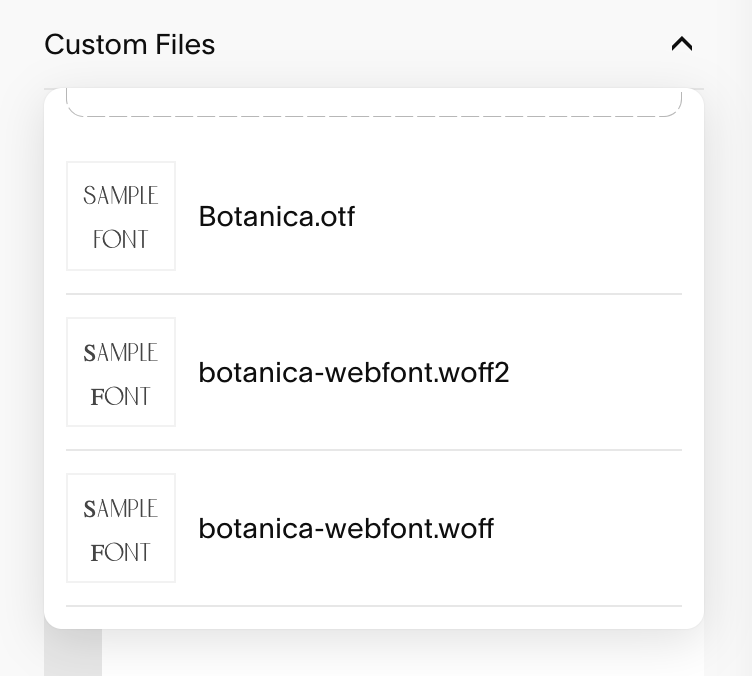Click FONT text in Botanica.otf thumbnail
This screenshot has width=752, height=676.
tap(120, 239)
